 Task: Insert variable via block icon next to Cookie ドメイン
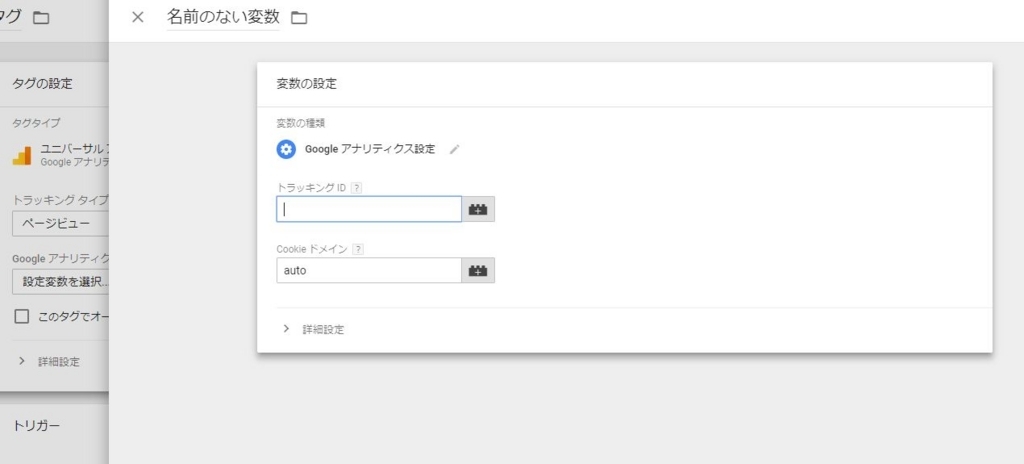(x=478, y=271)
